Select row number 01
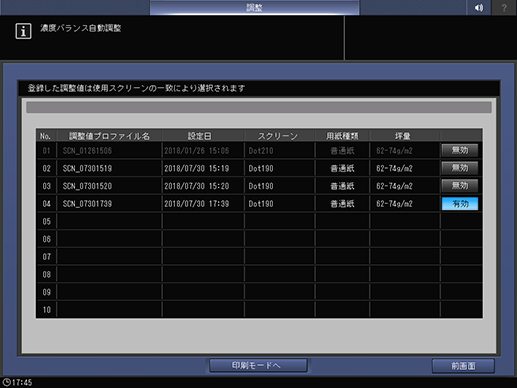The image size is (517, 388). tap(46, 151)
